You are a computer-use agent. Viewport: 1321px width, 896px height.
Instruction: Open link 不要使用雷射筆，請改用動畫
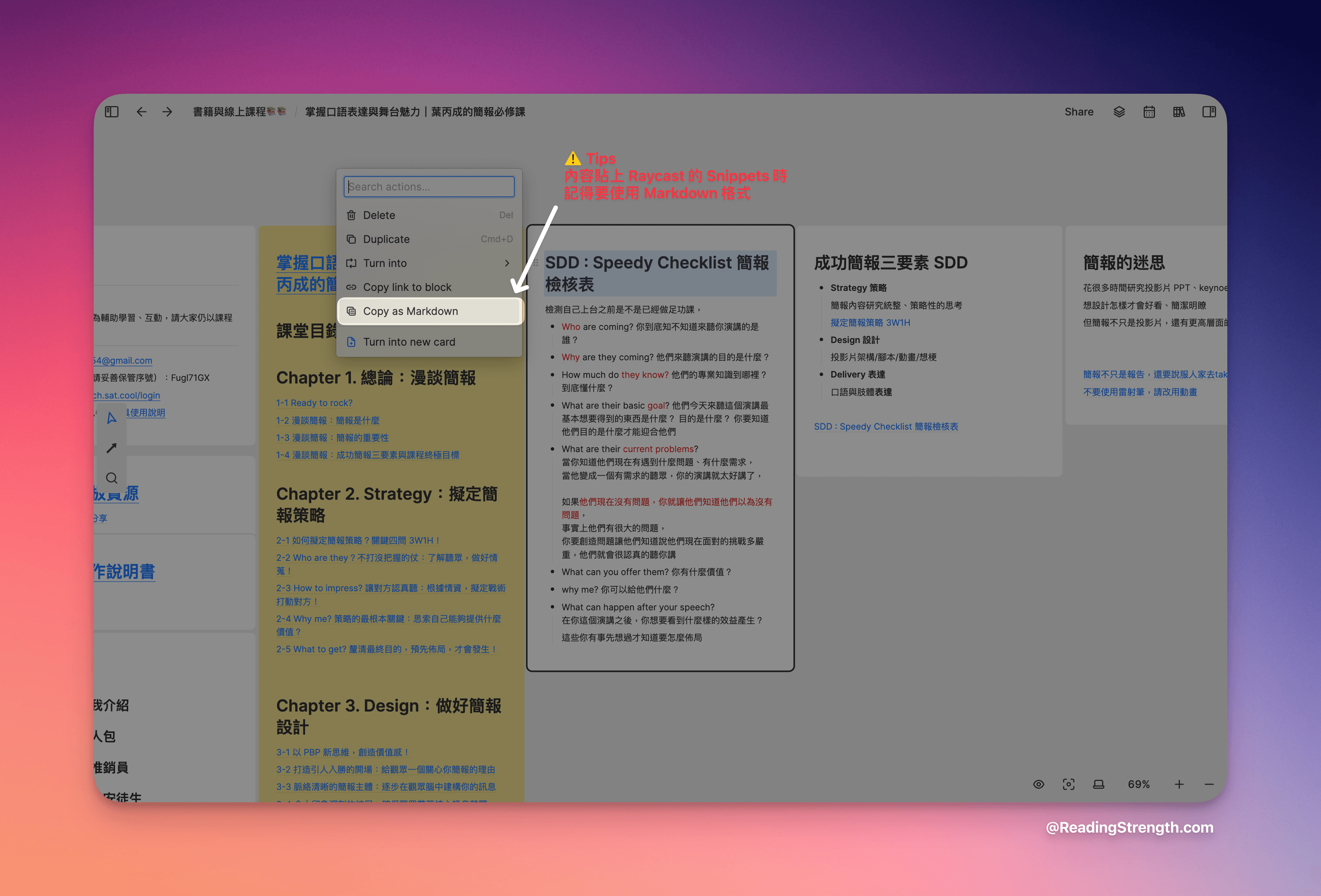point(1140,392)
